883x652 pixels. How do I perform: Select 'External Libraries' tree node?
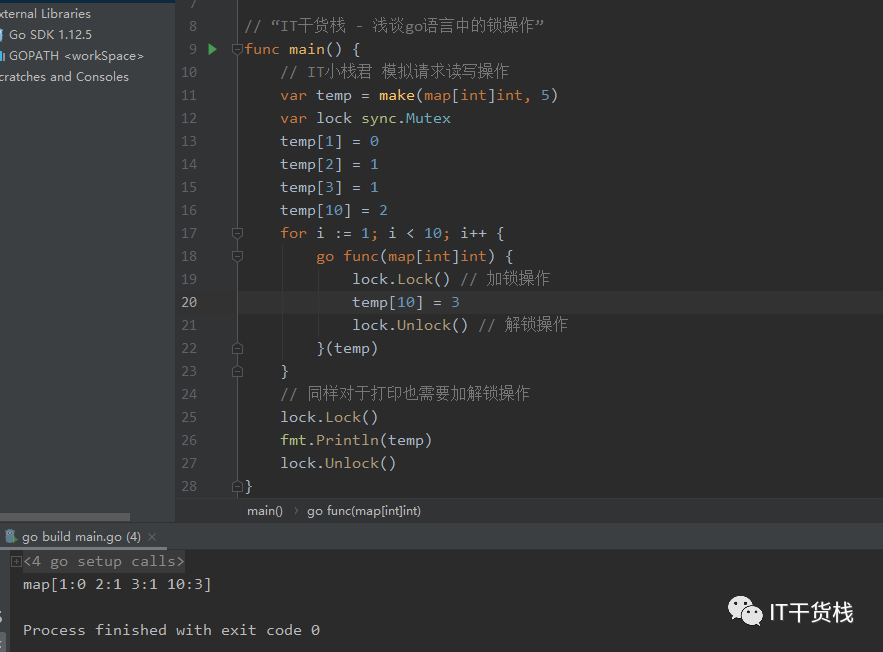coord(46,14)
